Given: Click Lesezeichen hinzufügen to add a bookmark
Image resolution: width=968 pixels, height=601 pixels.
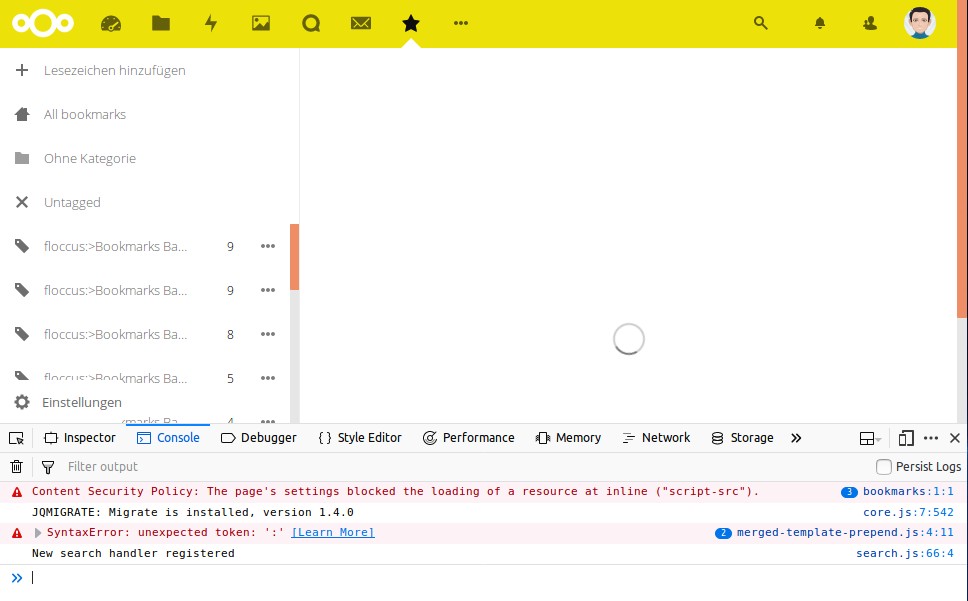Looking at the screenshot, I should pos(113,70).
